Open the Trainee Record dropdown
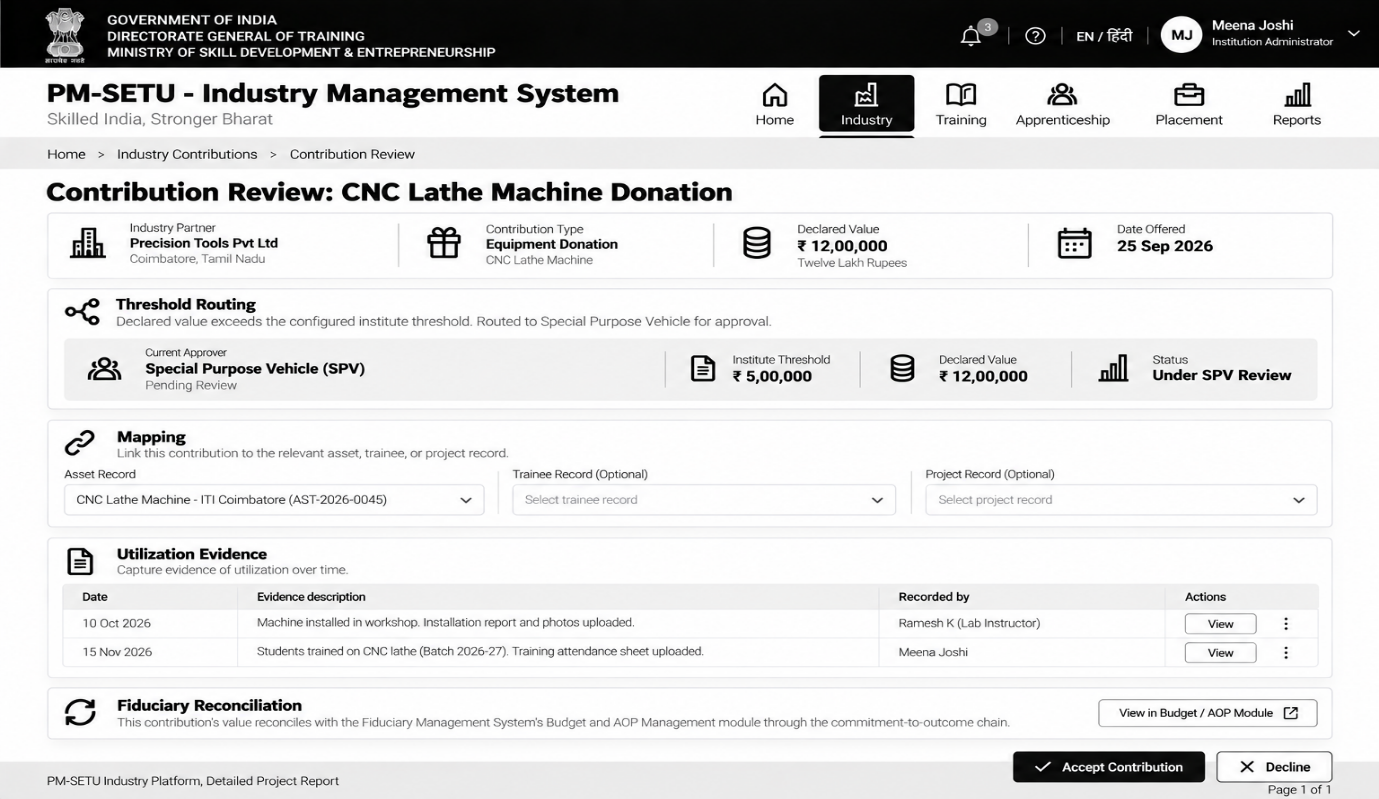Screen dimensions: 1379x799 [x=704, y=500]
